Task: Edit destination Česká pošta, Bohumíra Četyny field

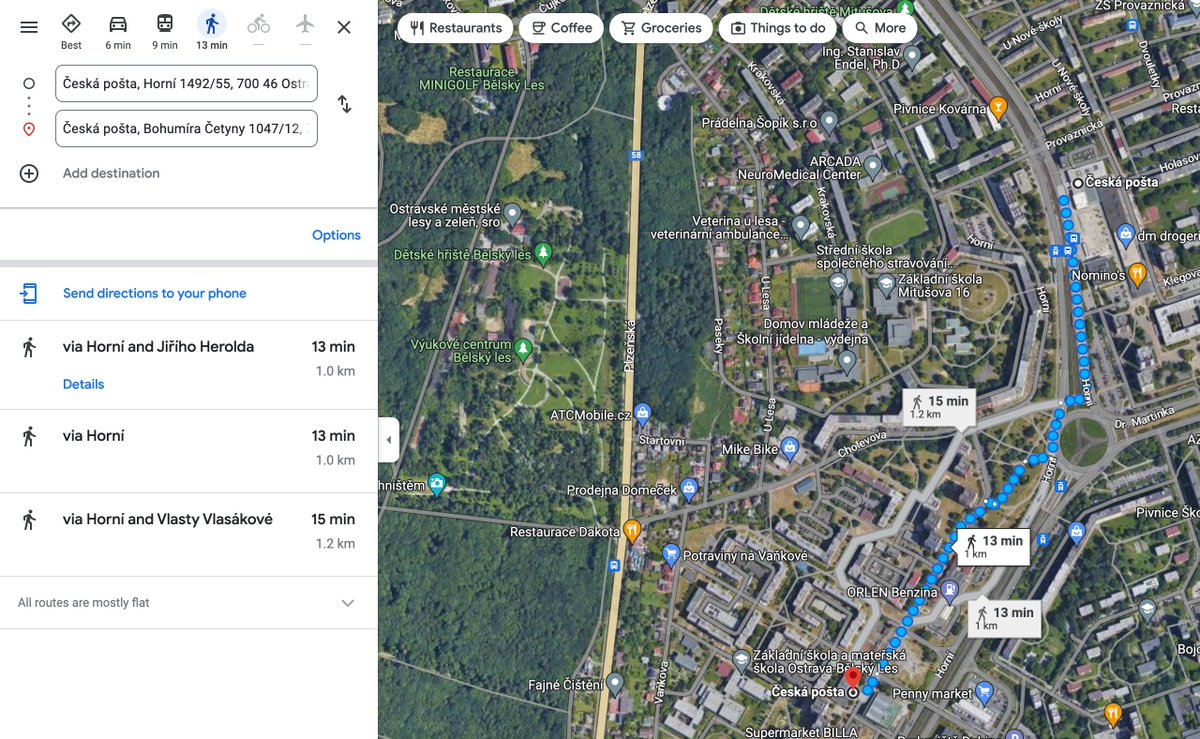Action: [x=186, y=129]
